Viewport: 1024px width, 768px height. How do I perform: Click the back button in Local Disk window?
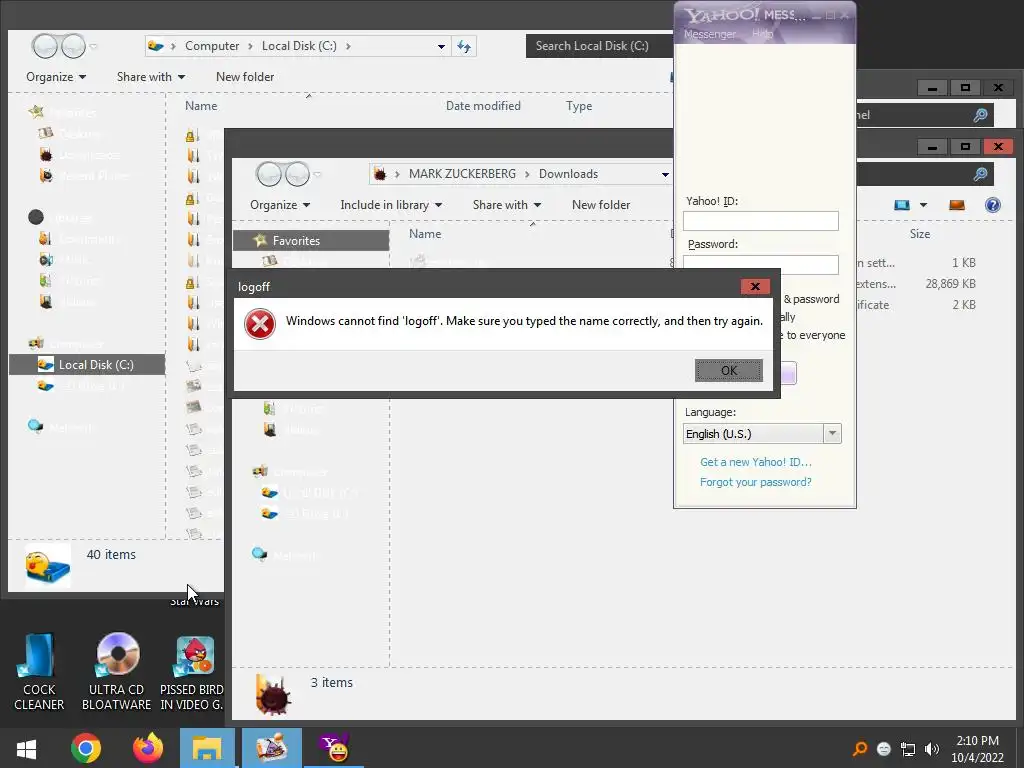[45, 46]
